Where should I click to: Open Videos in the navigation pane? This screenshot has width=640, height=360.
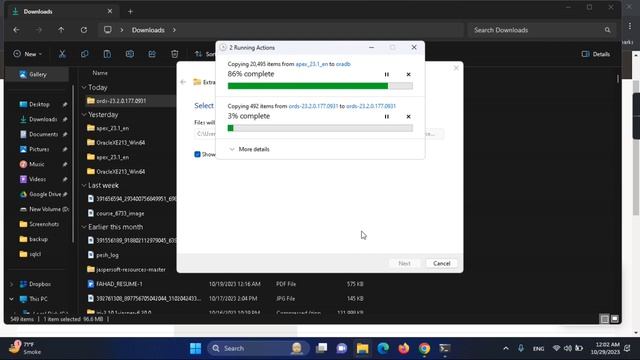click(x=38, y=179)
